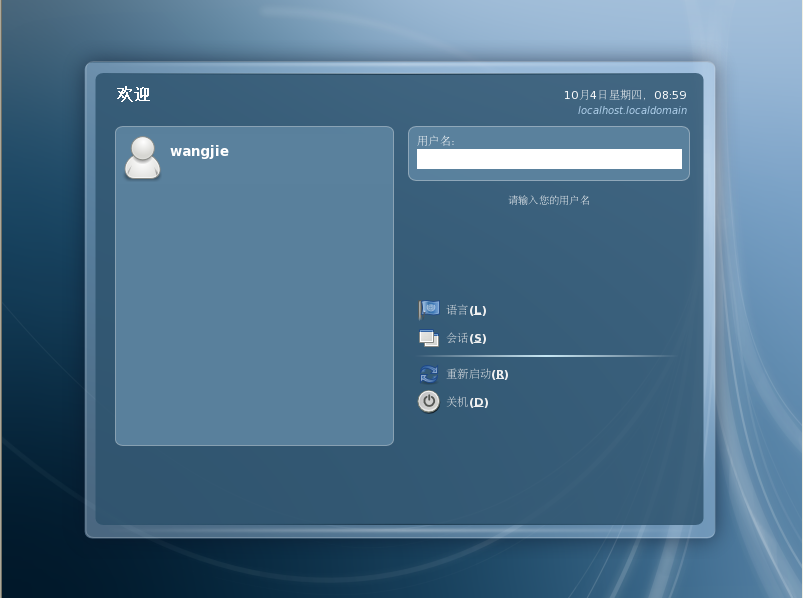Click wangjie's avatar icon
804x598 pixels.
(x=142, y=158)
